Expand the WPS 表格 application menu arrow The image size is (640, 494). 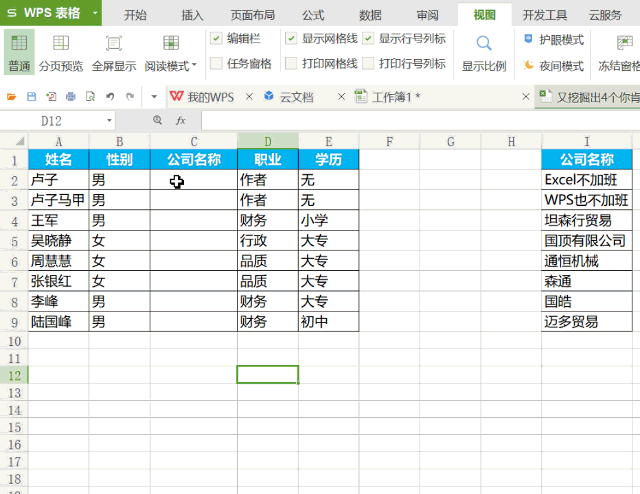[x=95, y=13]
